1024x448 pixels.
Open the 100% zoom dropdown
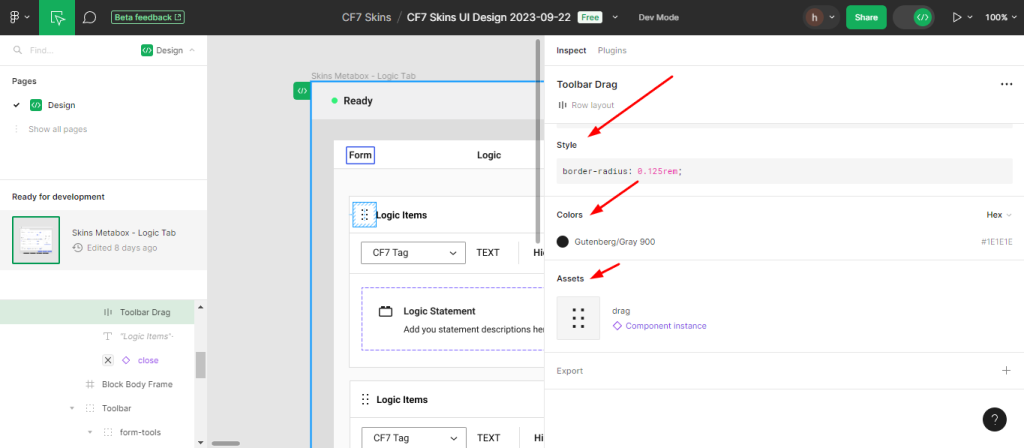point(996,18)
